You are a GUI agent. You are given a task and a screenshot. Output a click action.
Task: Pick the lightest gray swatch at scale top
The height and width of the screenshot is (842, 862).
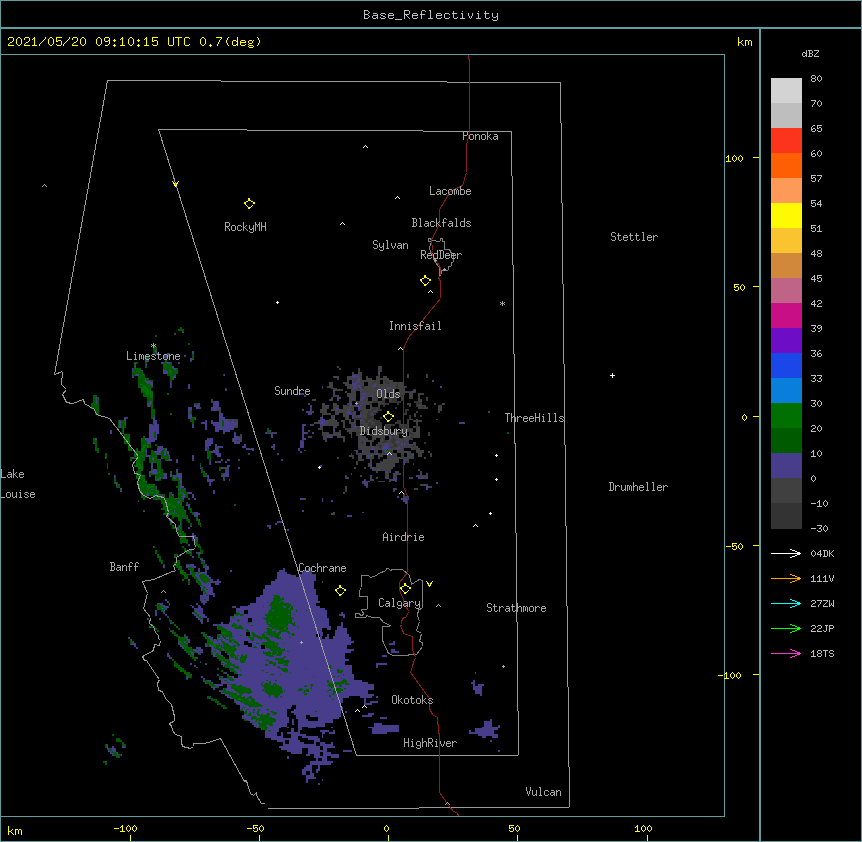(x=786, y=91)
